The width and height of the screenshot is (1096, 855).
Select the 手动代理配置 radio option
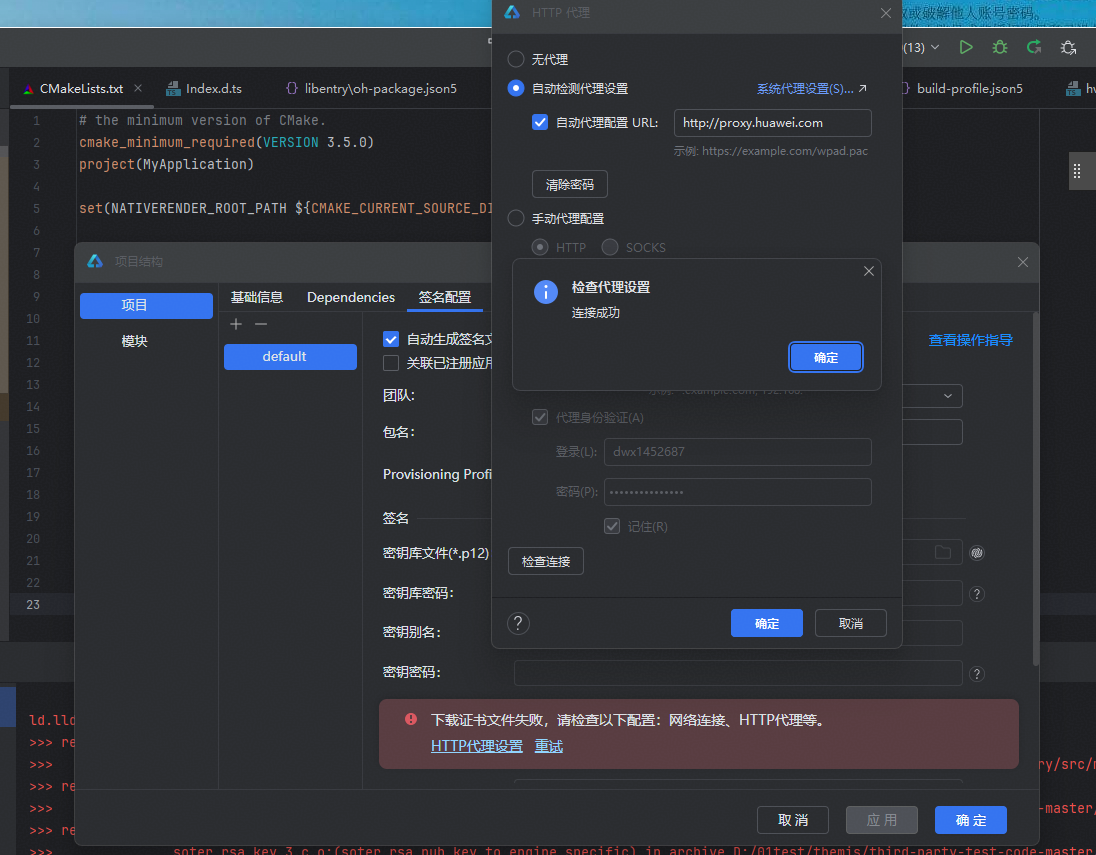pos(516,218)
